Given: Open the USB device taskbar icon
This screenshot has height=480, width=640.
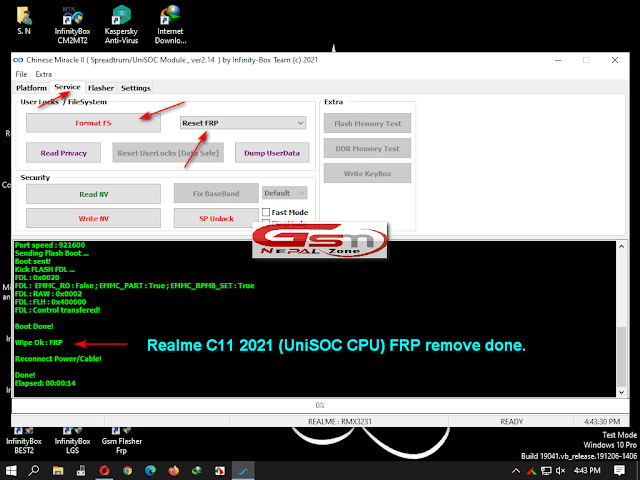Looking at the screenshot, I should (81, 471).
